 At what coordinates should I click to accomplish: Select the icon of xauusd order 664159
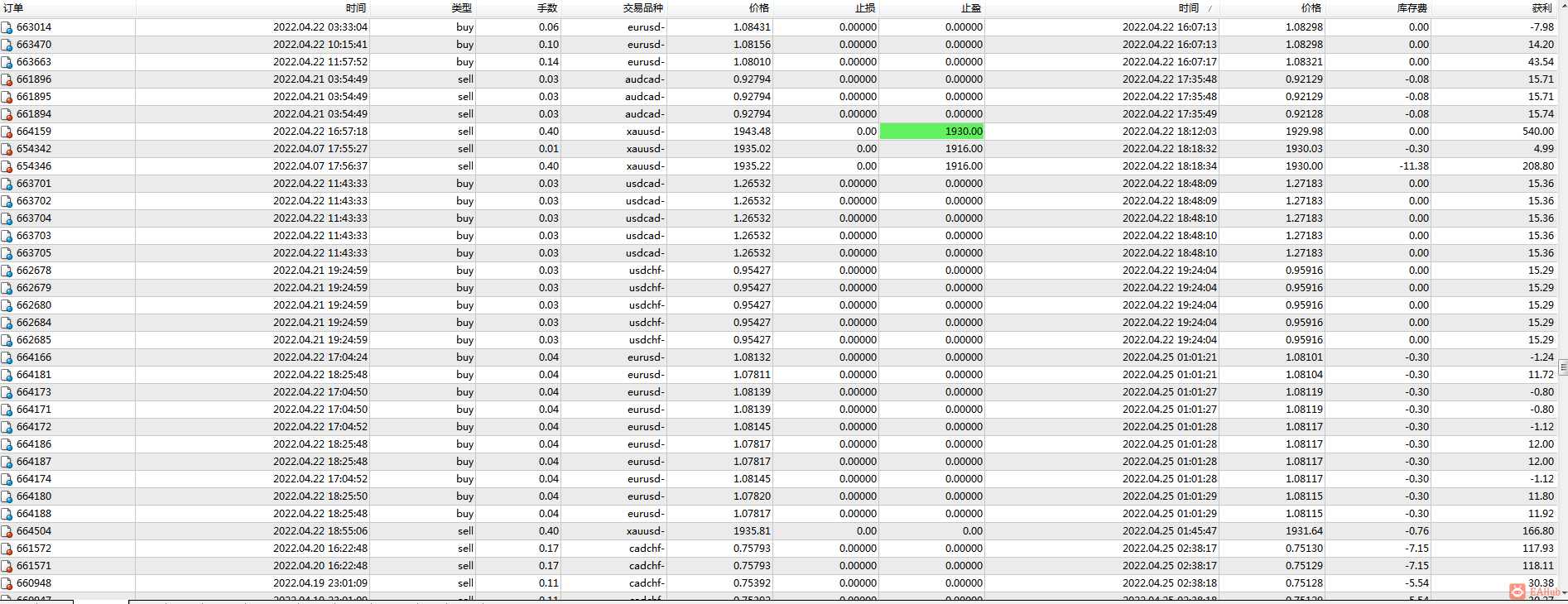tap(7, 132)
